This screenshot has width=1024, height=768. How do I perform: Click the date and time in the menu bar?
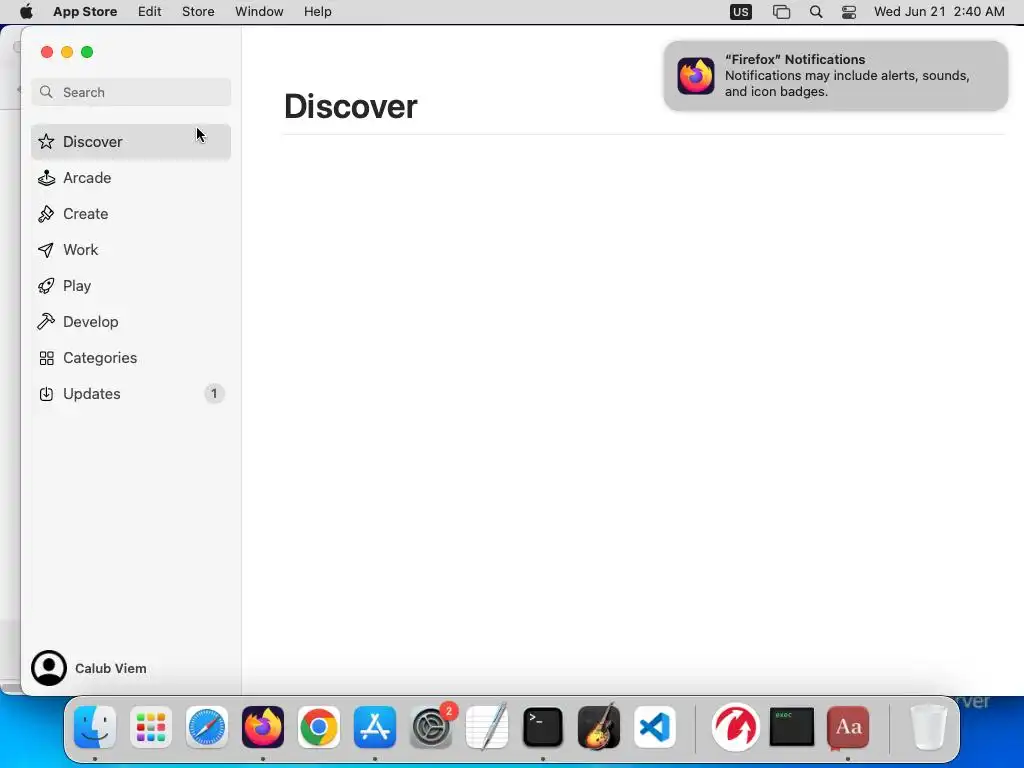tap(939, 12)
